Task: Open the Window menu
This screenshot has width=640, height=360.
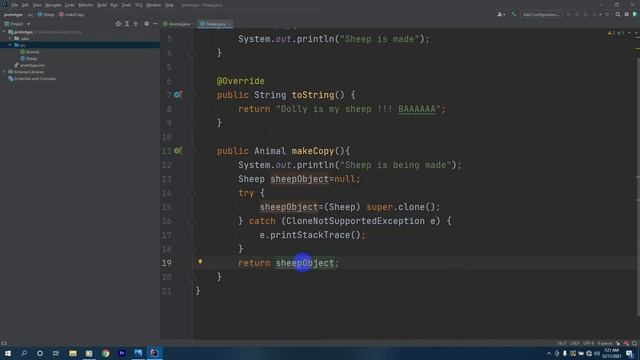Action: point(154,5)
